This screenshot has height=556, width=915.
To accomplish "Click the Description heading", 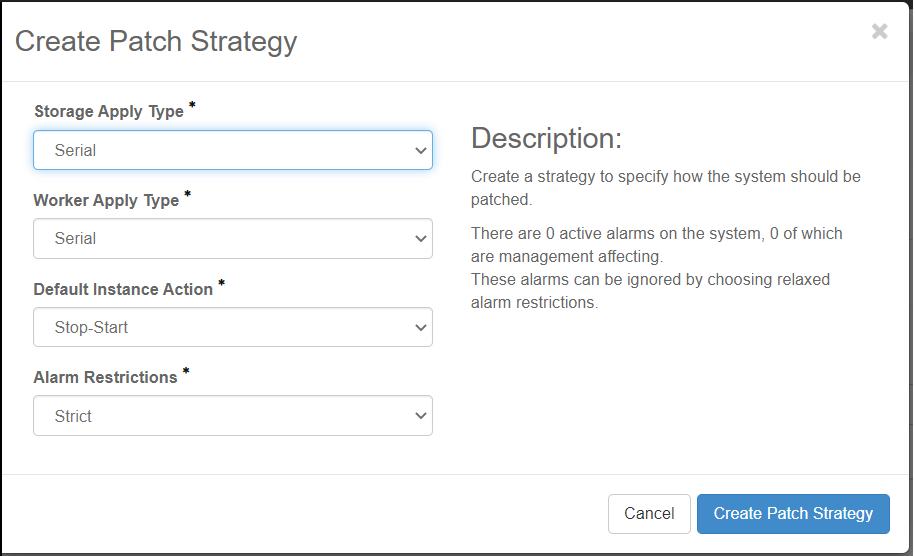I will point(546,139).
